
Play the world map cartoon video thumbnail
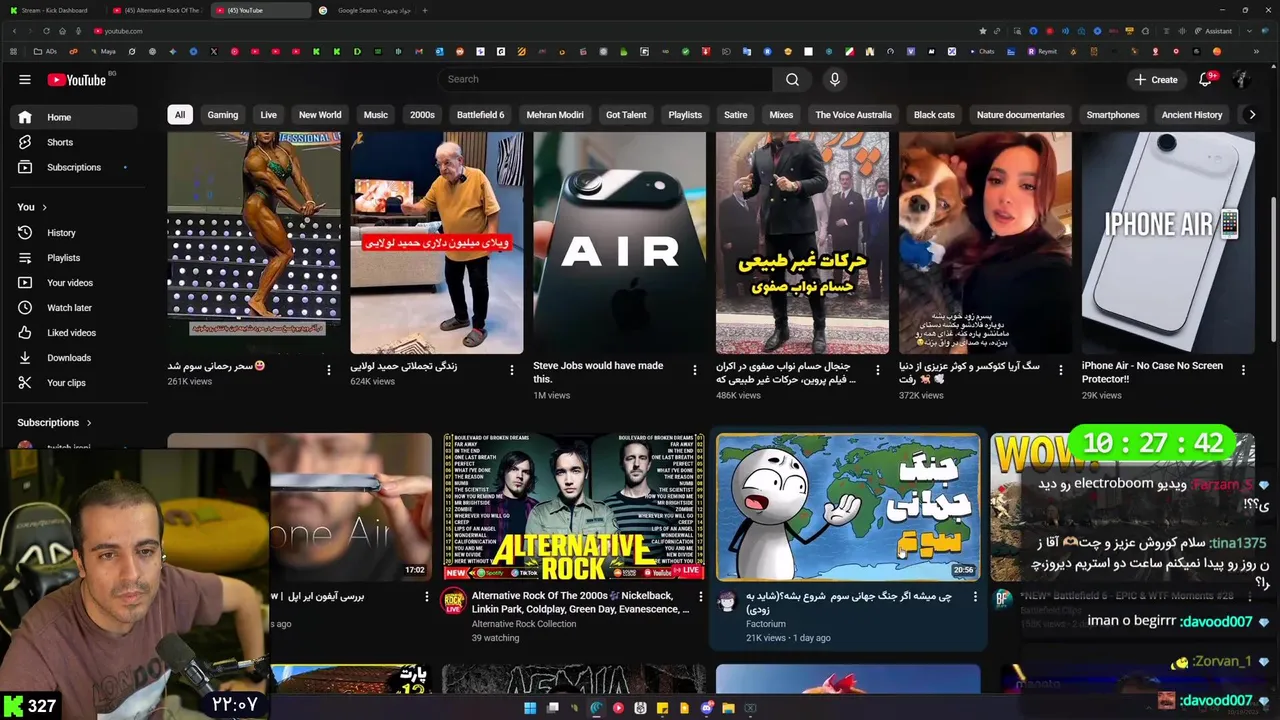point(848,506)
